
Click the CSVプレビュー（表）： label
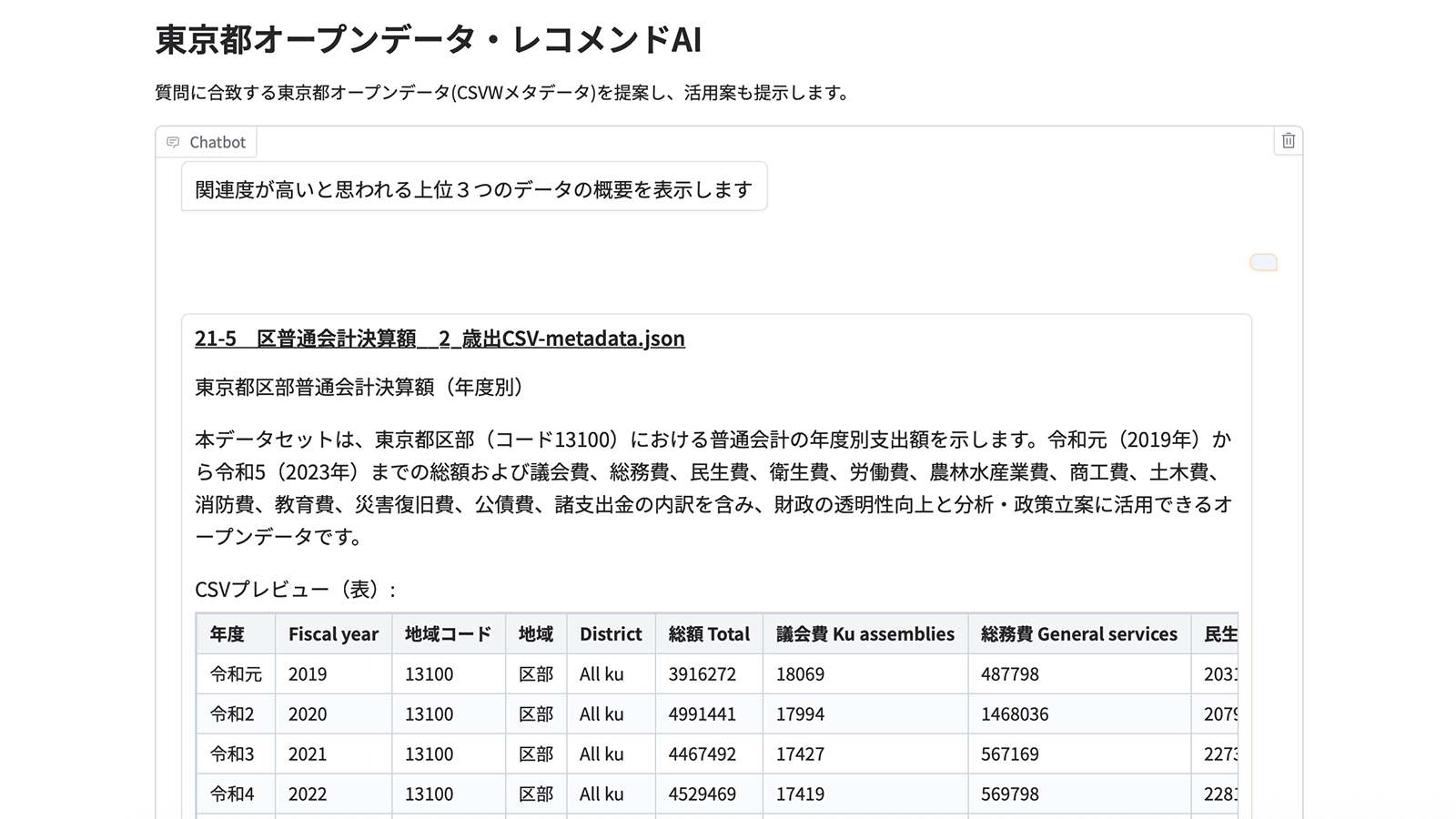tap(297, 590)
